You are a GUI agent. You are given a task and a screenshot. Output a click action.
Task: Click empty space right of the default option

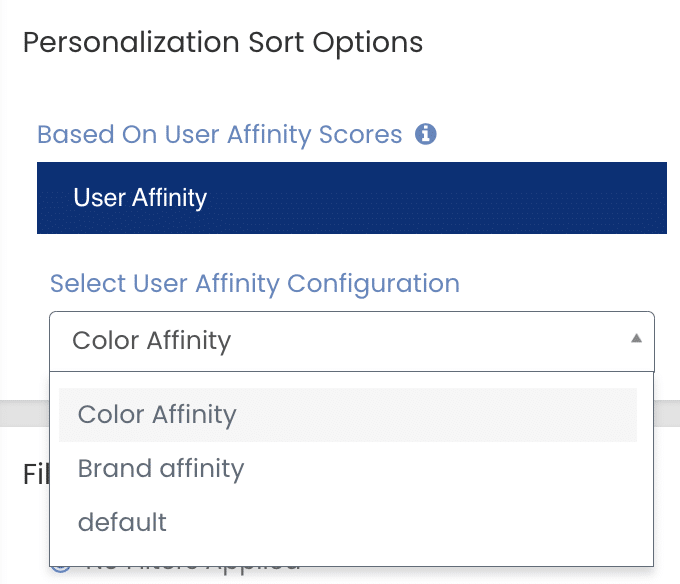pos(420,521)
